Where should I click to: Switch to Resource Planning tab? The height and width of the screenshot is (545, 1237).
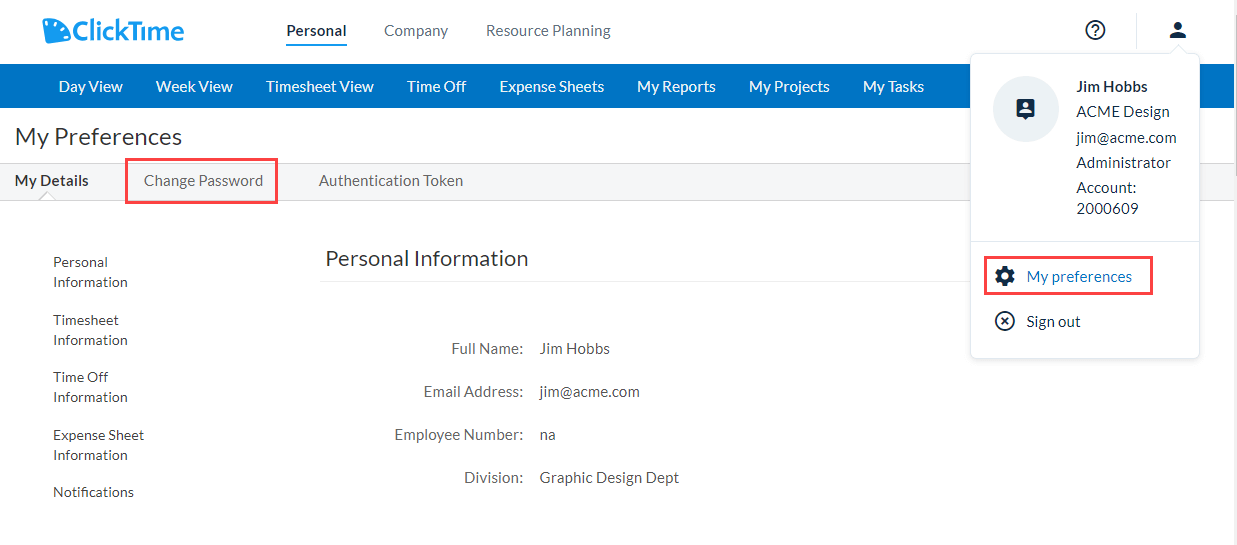[548, 31]
